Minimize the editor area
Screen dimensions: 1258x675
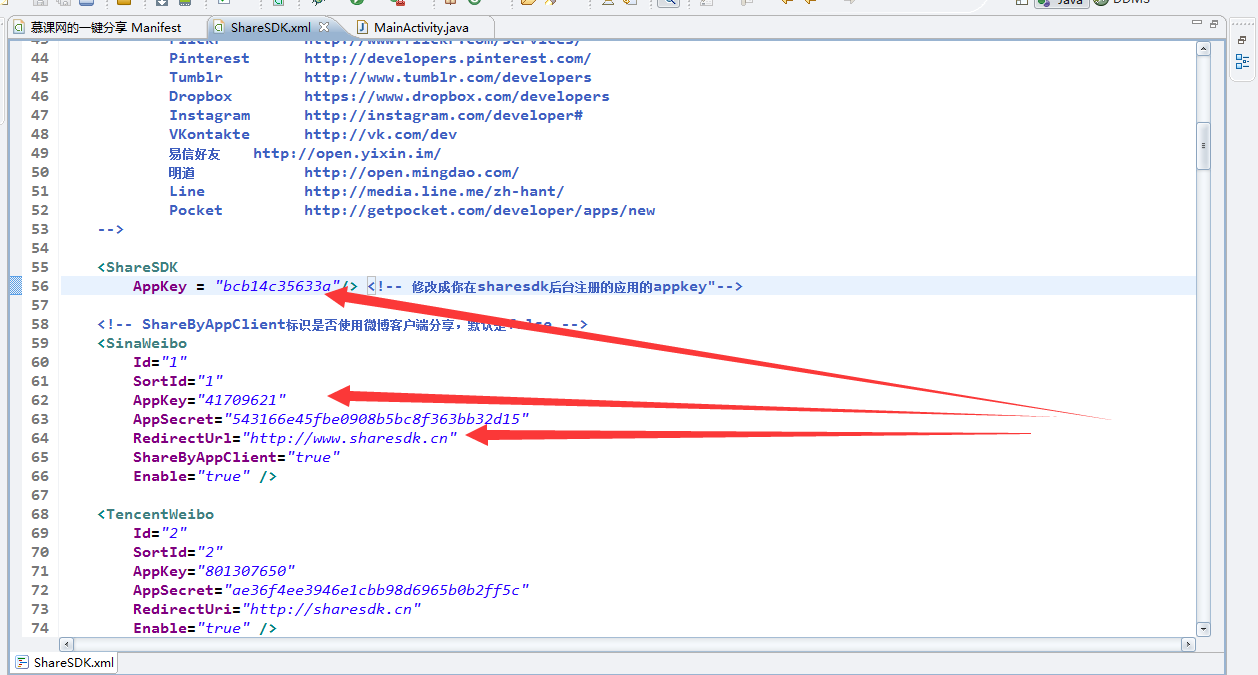click(x=1195, y=24)
